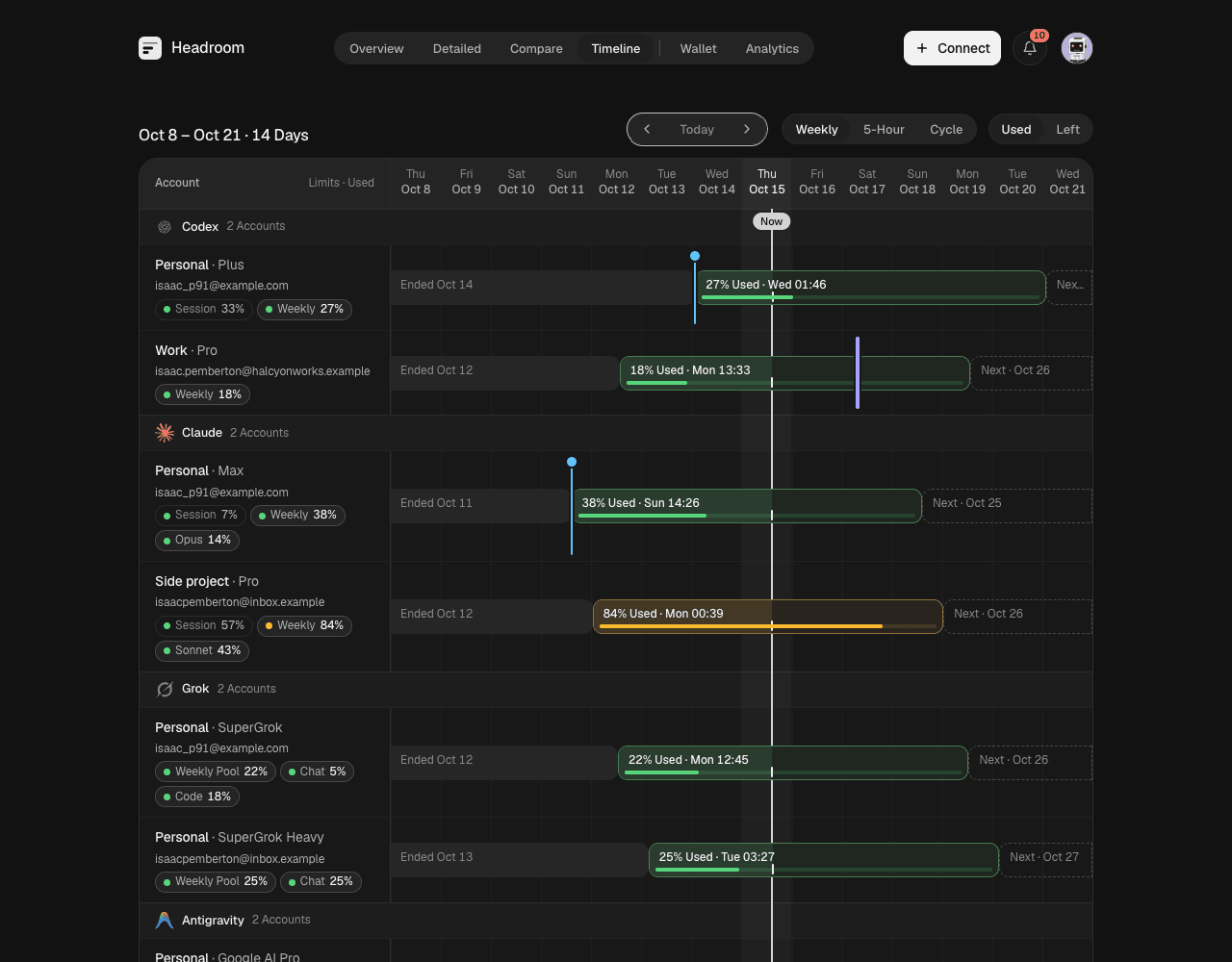Click the 84% Used Mon 00:39 bar
The height and width of the screenshot is (962, 1232).
(x=768, y=617)
